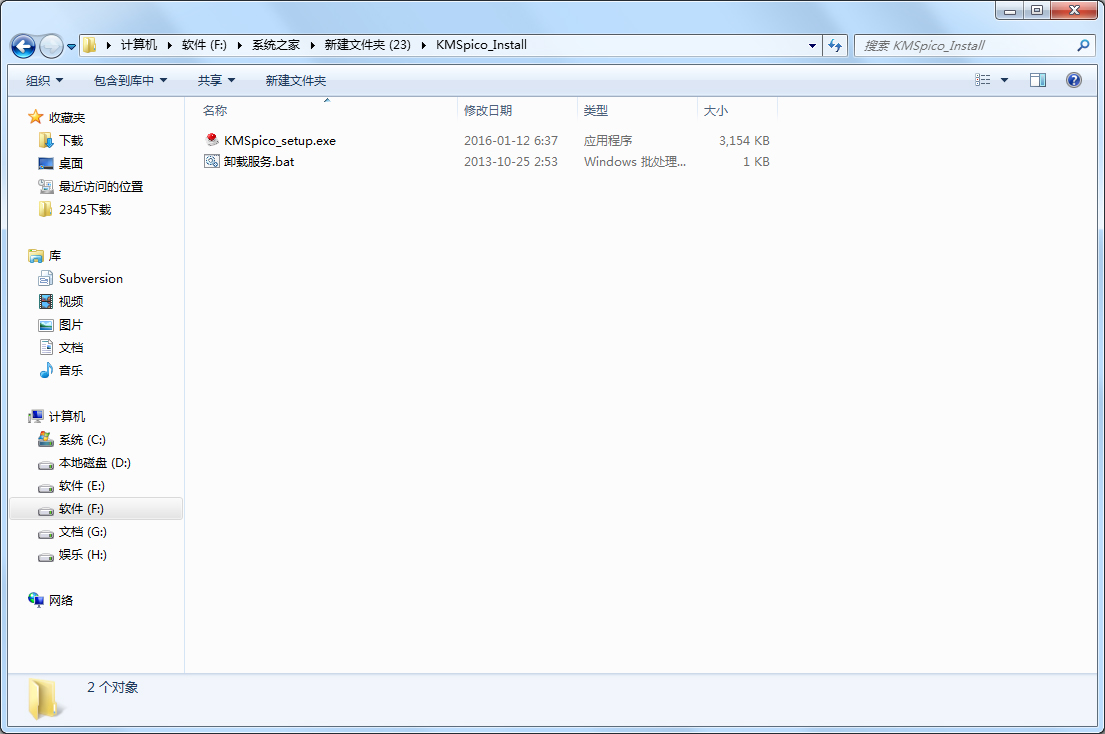Open the 包含到库中 menu
Screen dimensions: 1105x734
pyautogui.click(x=130, y=80)
